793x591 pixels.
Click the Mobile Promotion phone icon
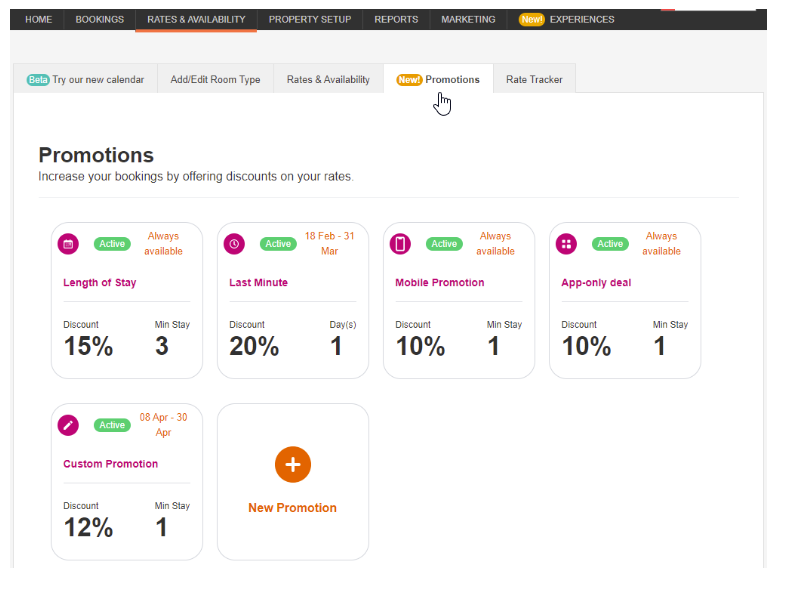[x=400, y=244]
